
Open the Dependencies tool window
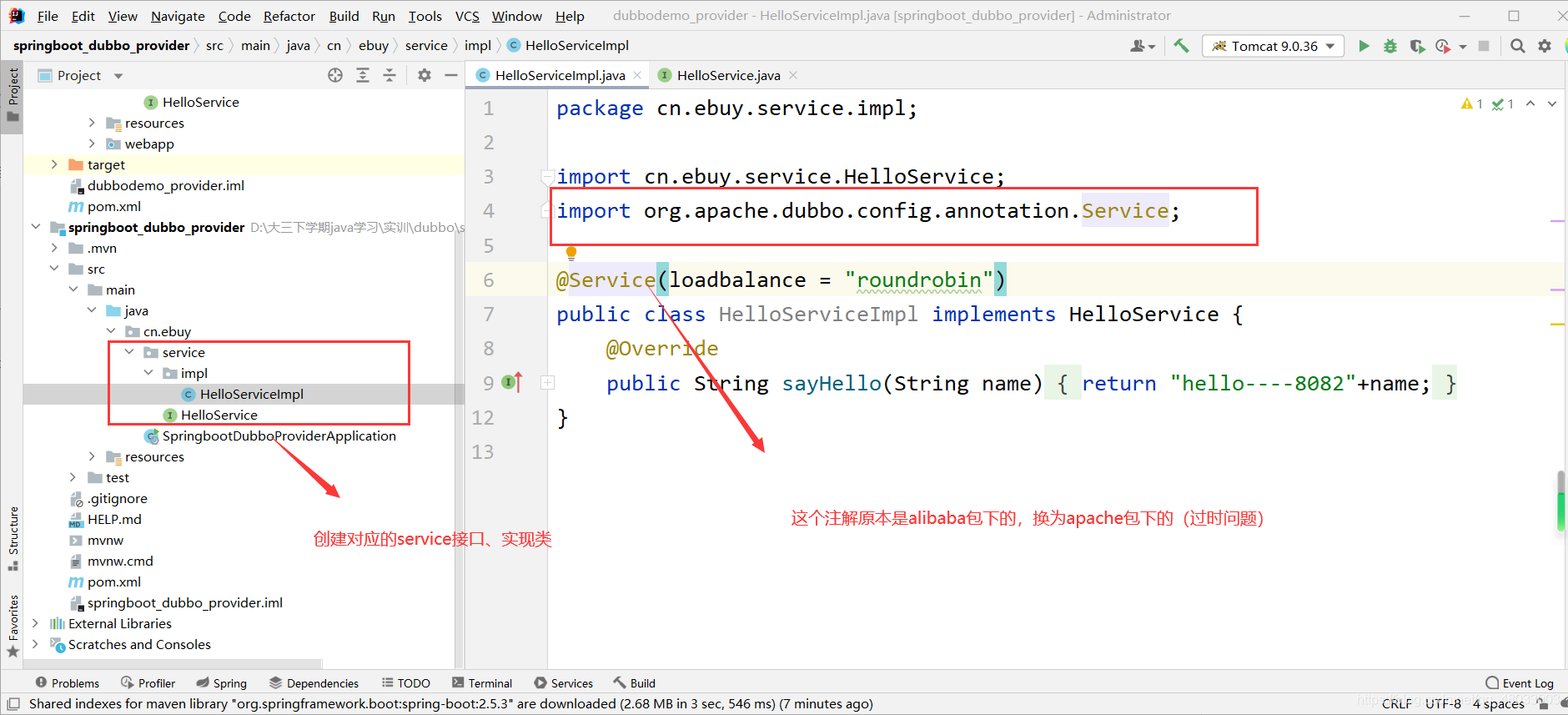point(314,683)
